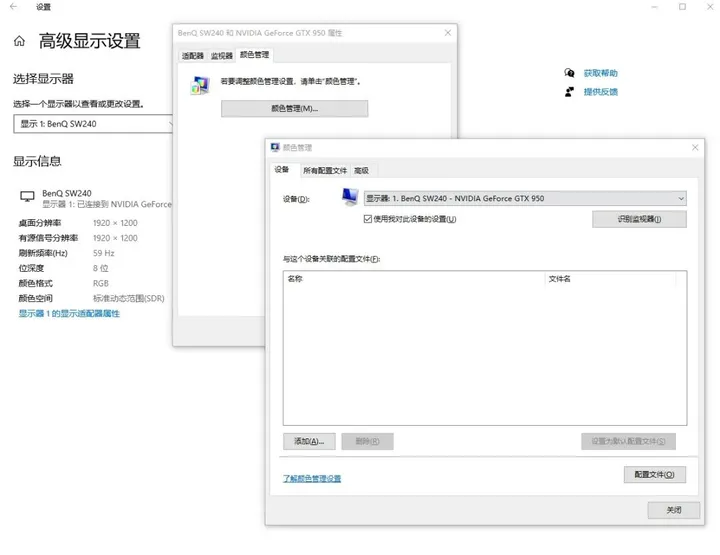Click the Close button at the bottom of Color Management
720x555 pixels.
tap(674, 510)
